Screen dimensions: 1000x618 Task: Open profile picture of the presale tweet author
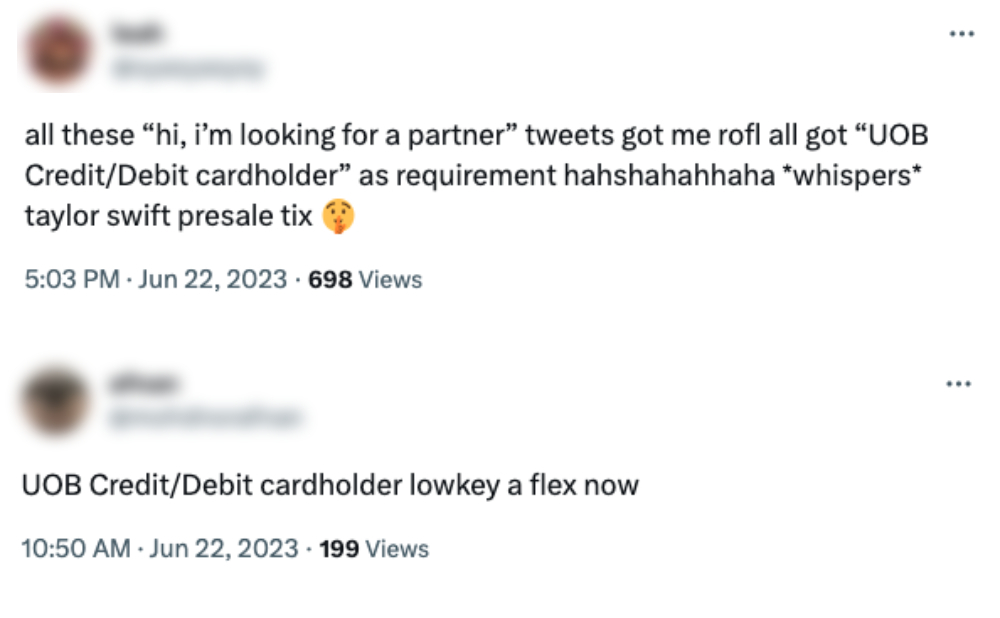(x=59, y=49)
